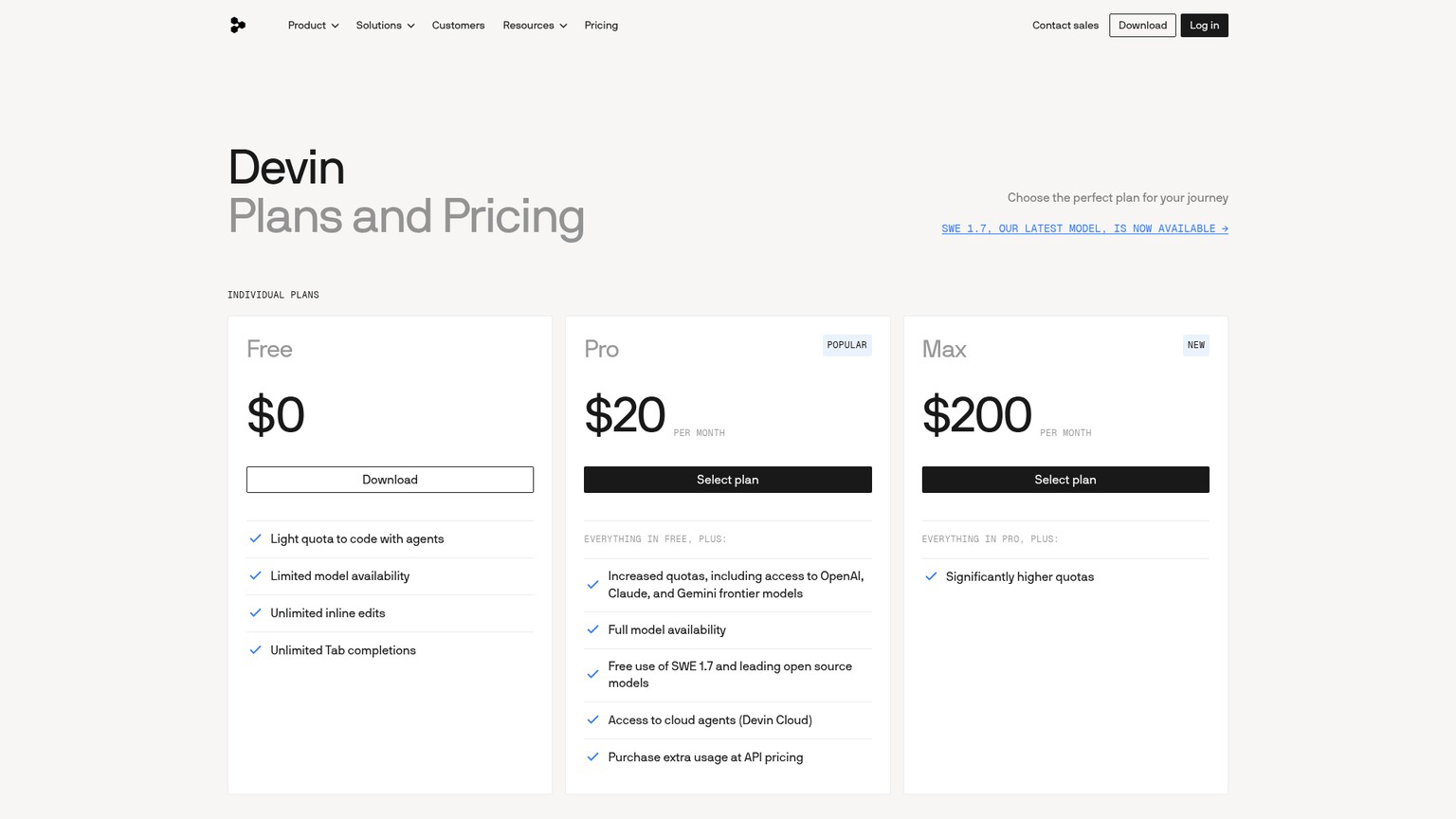Click Download button in the Free plan card
The width and height of the screenshot is (1456, 819).
click(x=390, y=480)
